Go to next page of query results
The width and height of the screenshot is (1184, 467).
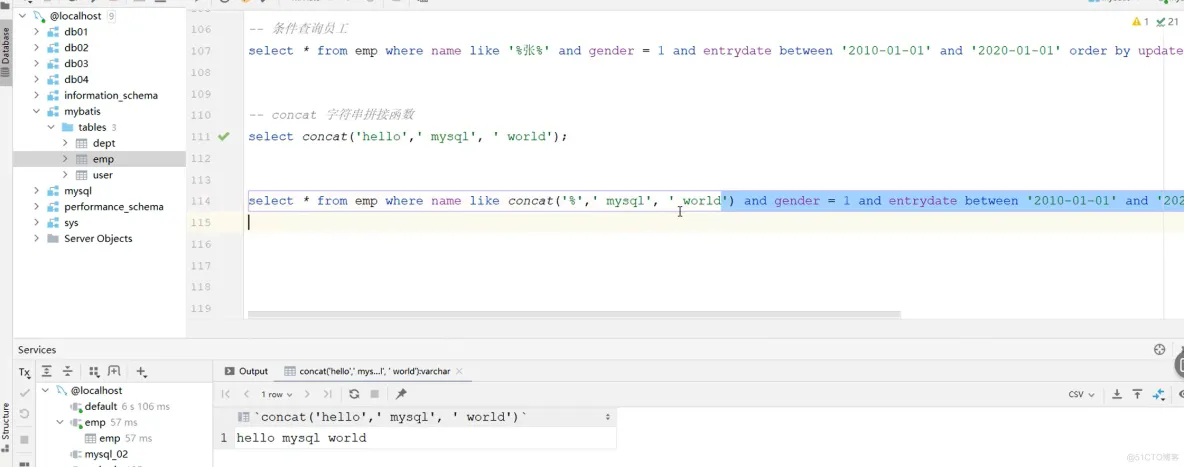(x=307, y=394)
